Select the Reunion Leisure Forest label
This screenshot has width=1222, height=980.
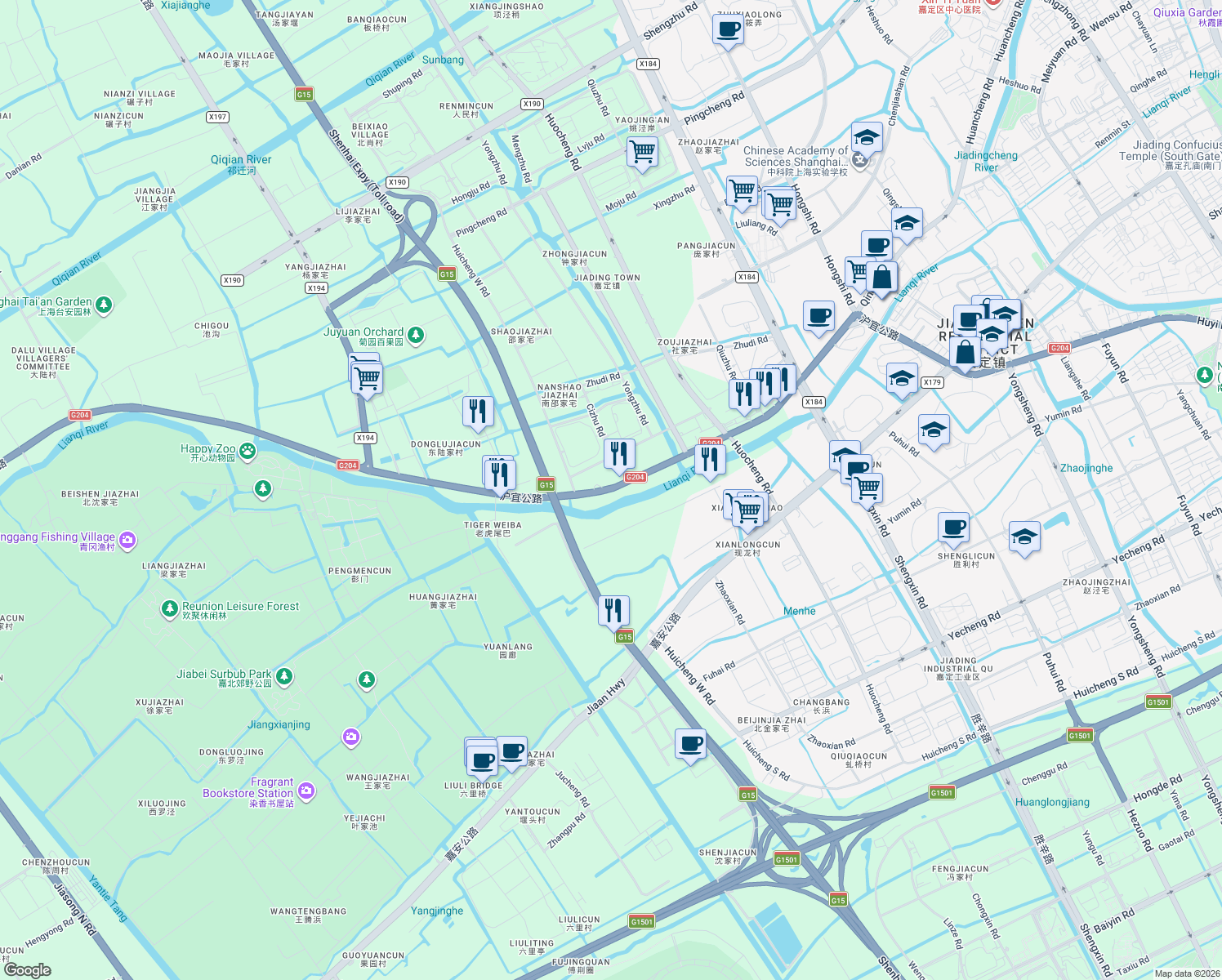(x=241, y=606)
